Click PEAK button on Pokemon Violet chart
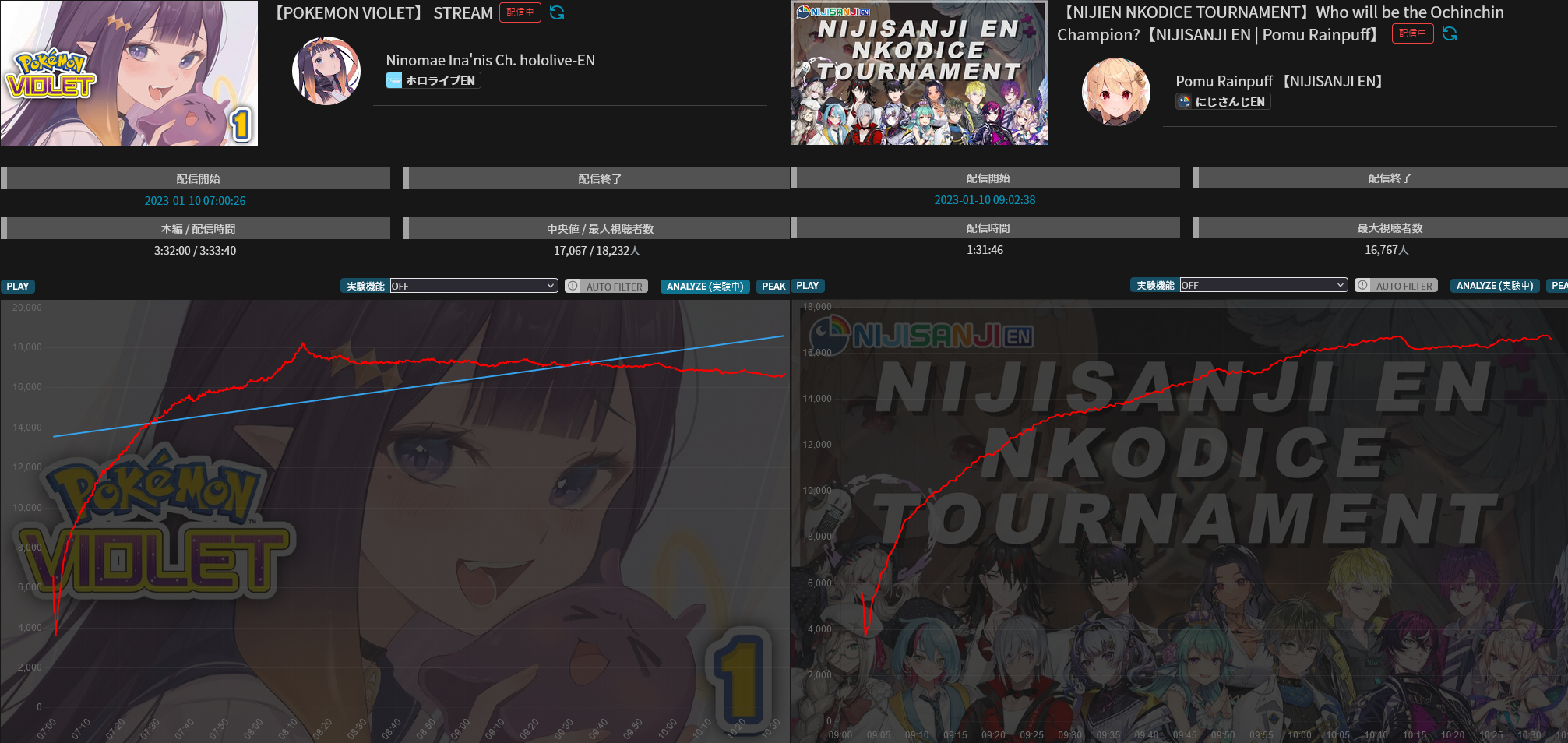The width and height of the screenshot is (1568, 743). click(773, 287)
